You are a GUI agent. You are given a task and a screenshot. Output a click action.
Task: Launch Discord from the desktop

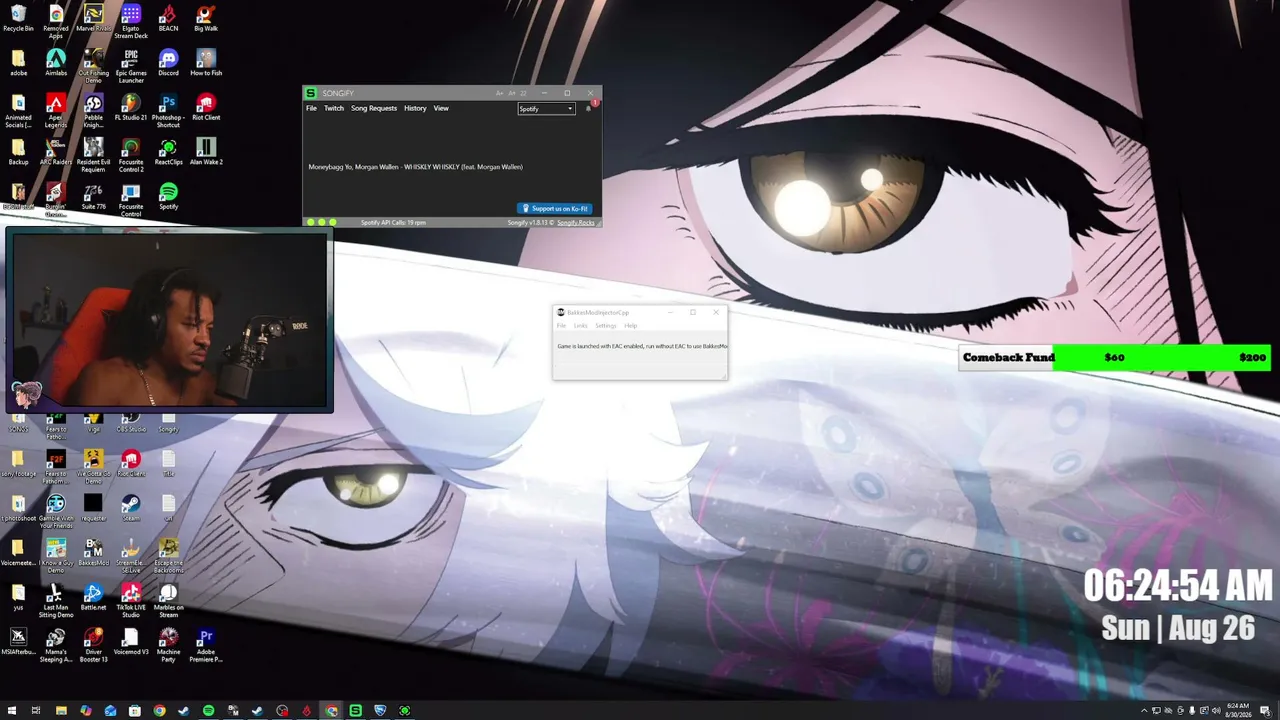168,62
